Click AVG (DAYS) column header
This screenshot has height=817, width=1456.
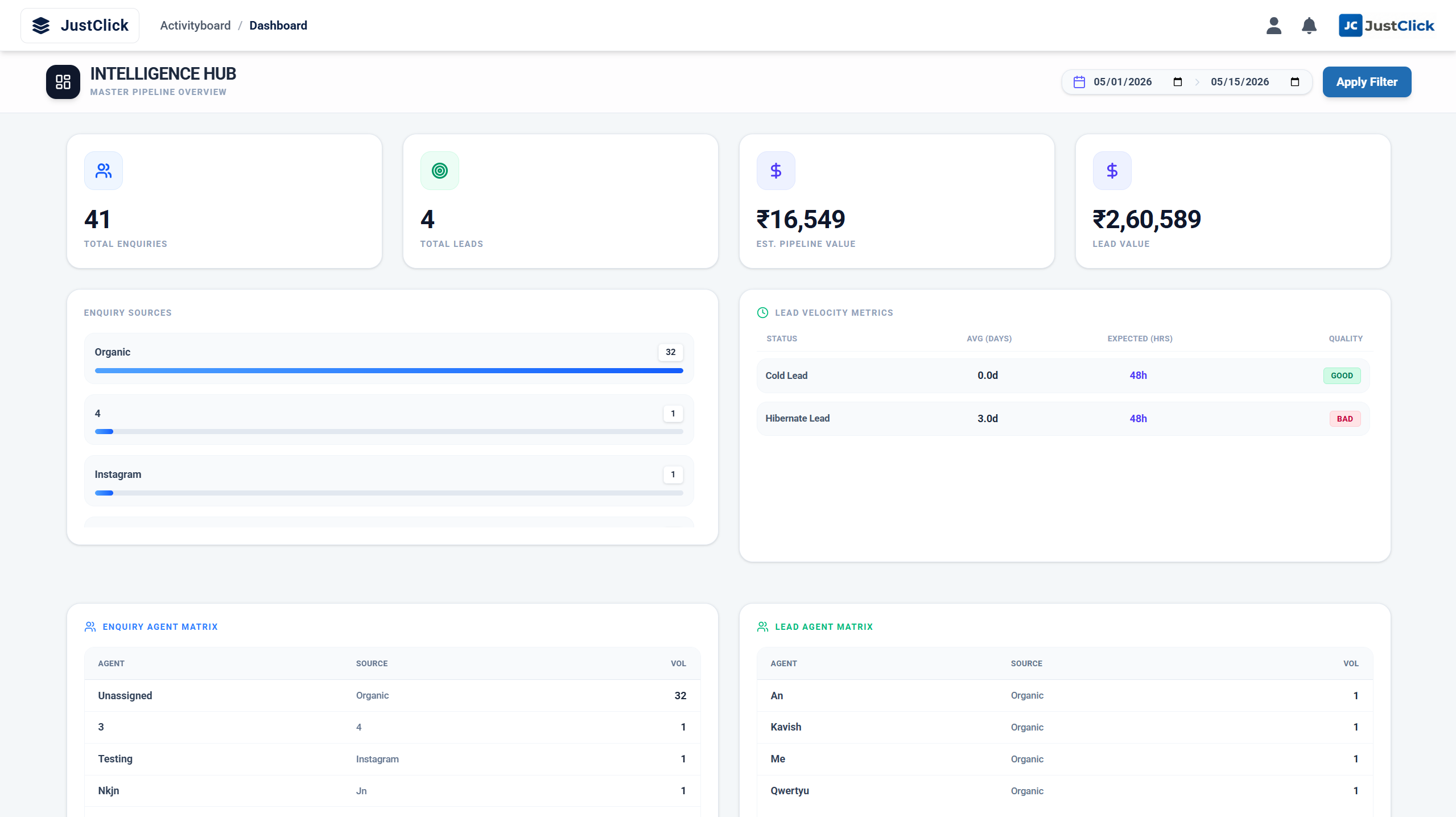coord(989,339)
